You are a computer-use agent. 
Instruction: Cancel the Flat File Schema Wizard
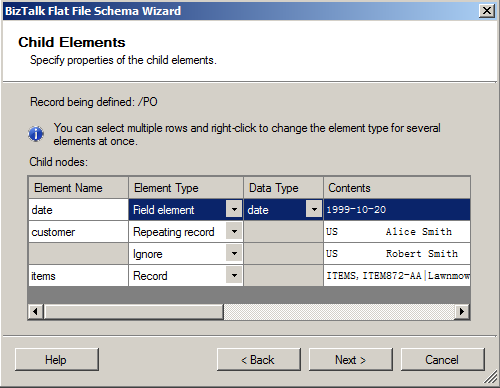tap(442, 360)
